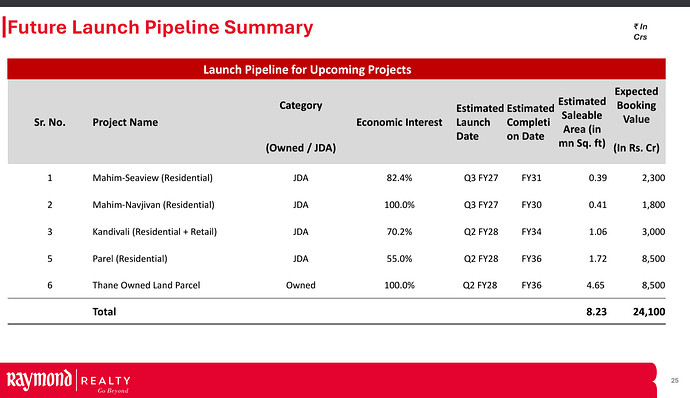Image resolution: width=690 pixels, height=398 pixels.
Task: Click the (Owned / JDA) subheader
Action: [301, 148]
